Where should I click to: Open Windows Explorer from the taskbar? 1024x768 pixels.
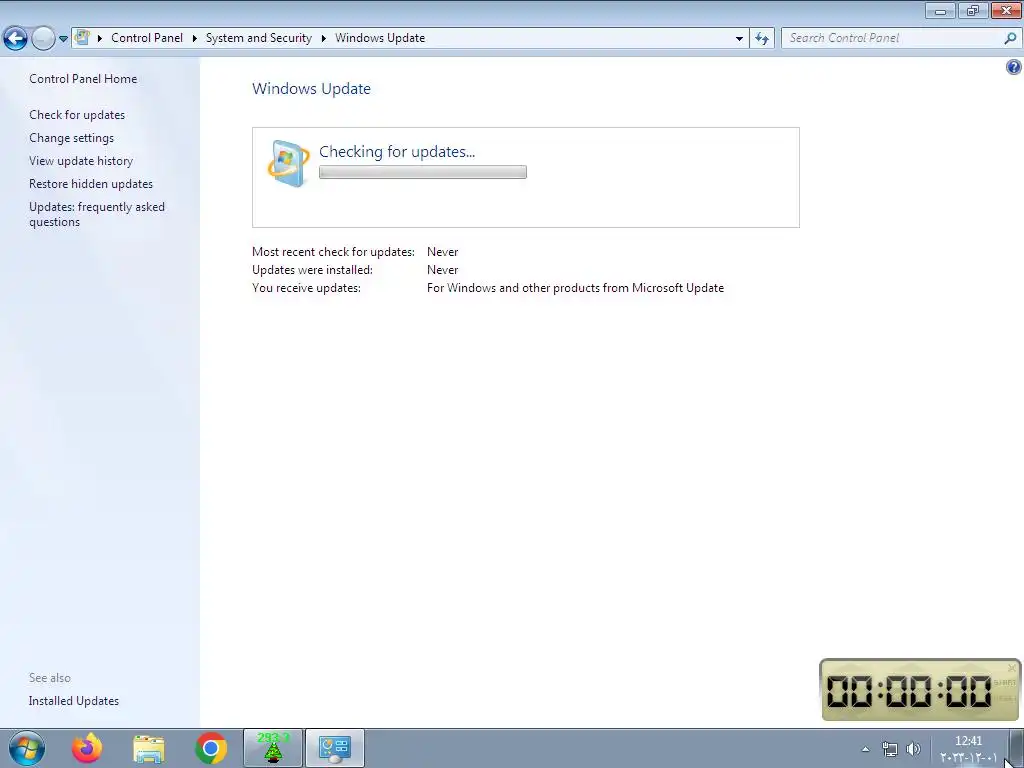[x=149, y=748]
